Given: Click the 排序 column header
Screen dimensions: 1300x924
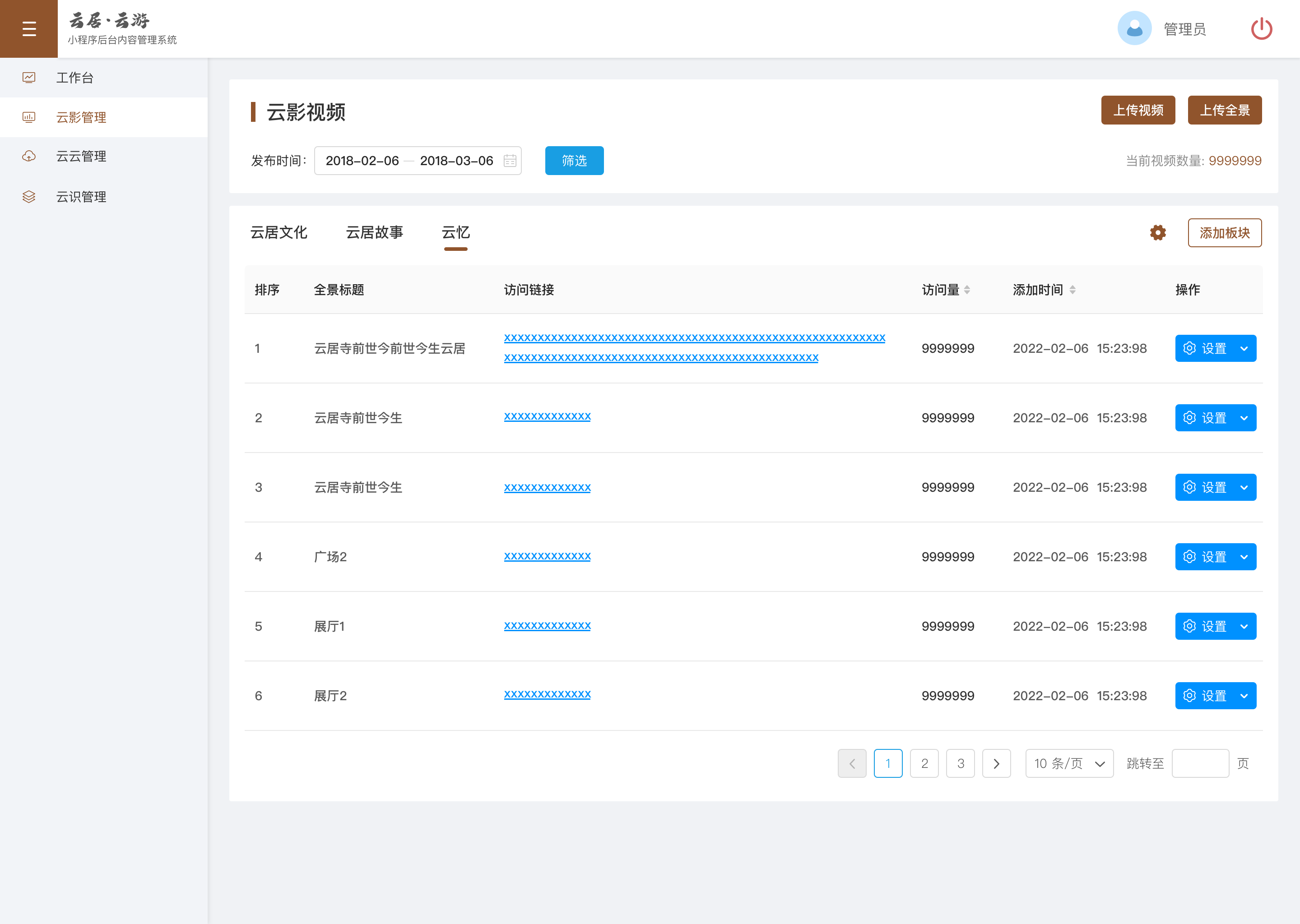Looking at the screenshot, I should pyautogui.click(x=267, y=290).
